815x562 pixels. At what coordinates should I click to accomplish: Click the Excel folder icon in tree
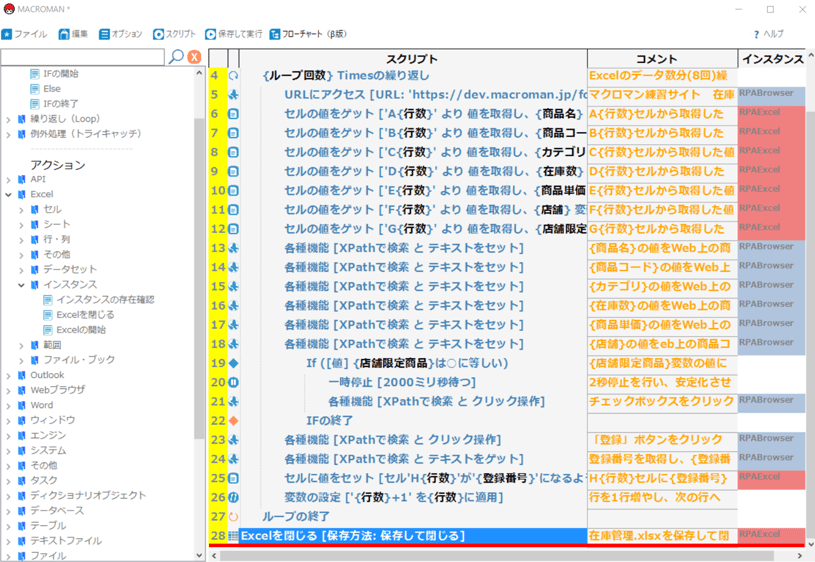pos(21,195)
